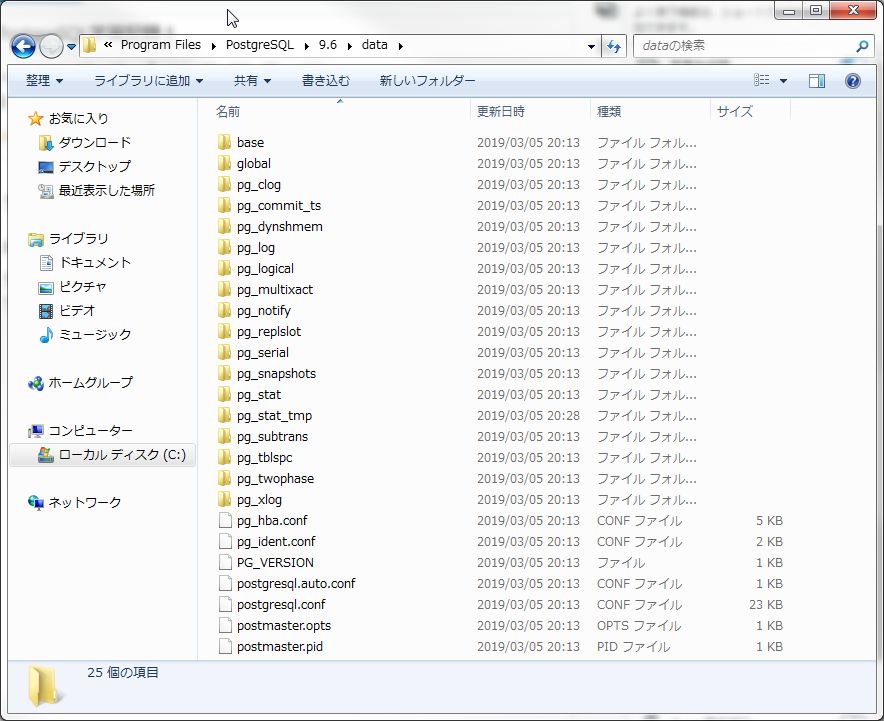Select the pg_replslot folder icon
The image size is (884, 721).
pos(224,331)
